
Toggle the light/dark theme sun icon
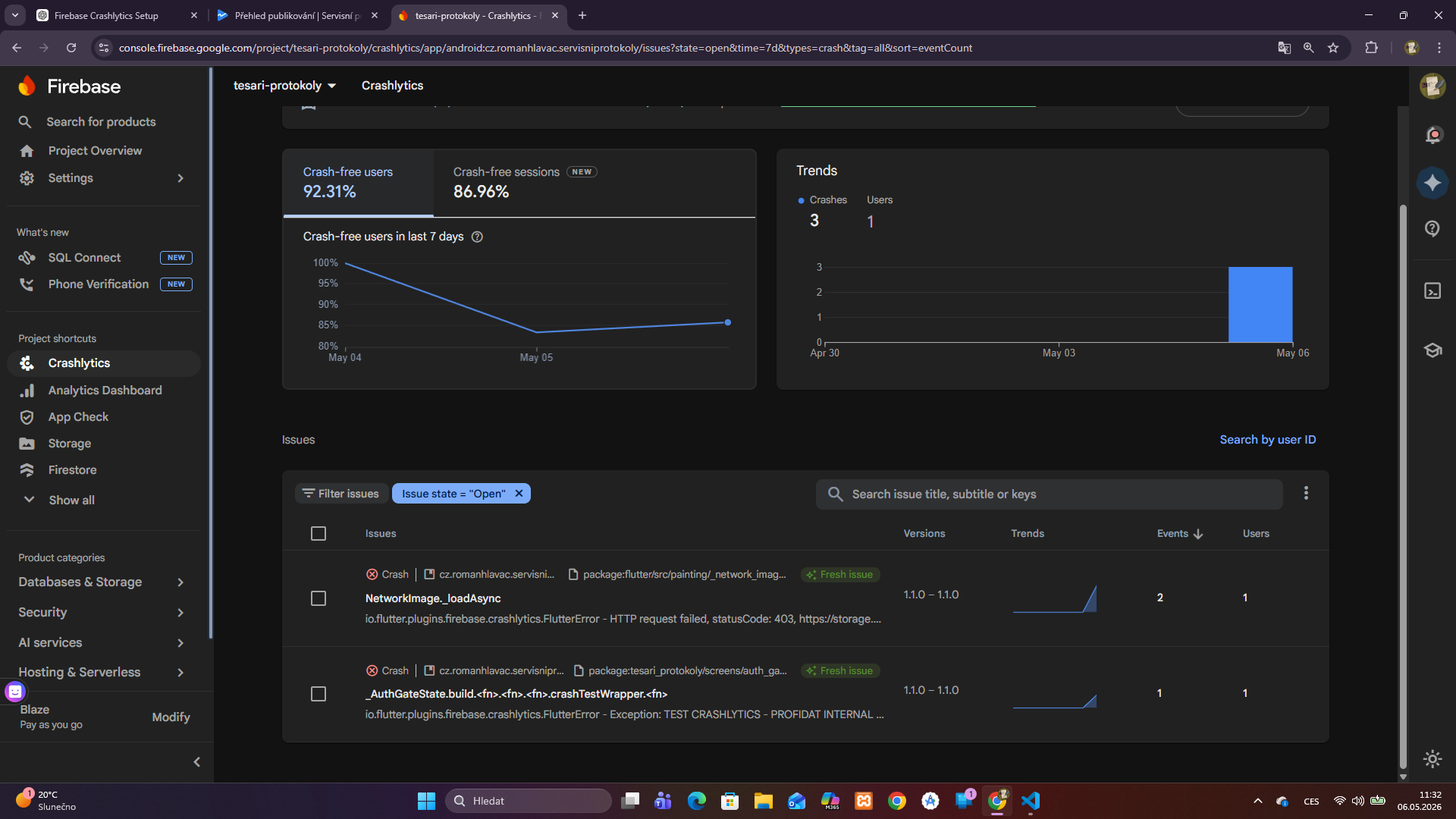coord(1432,759)
